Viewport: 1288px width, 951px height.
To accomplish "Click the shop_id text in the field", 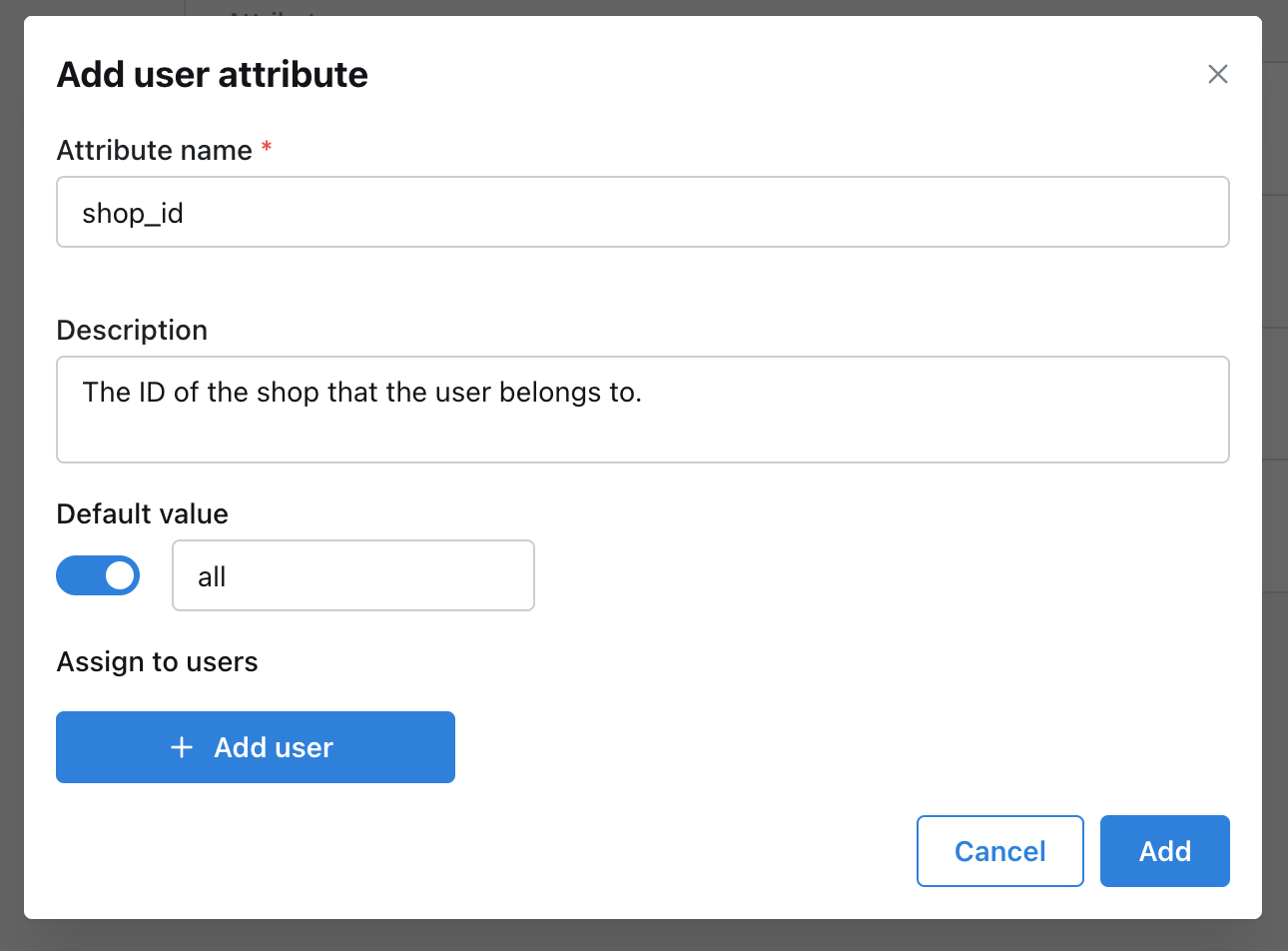I will click(x=133, y=213).
